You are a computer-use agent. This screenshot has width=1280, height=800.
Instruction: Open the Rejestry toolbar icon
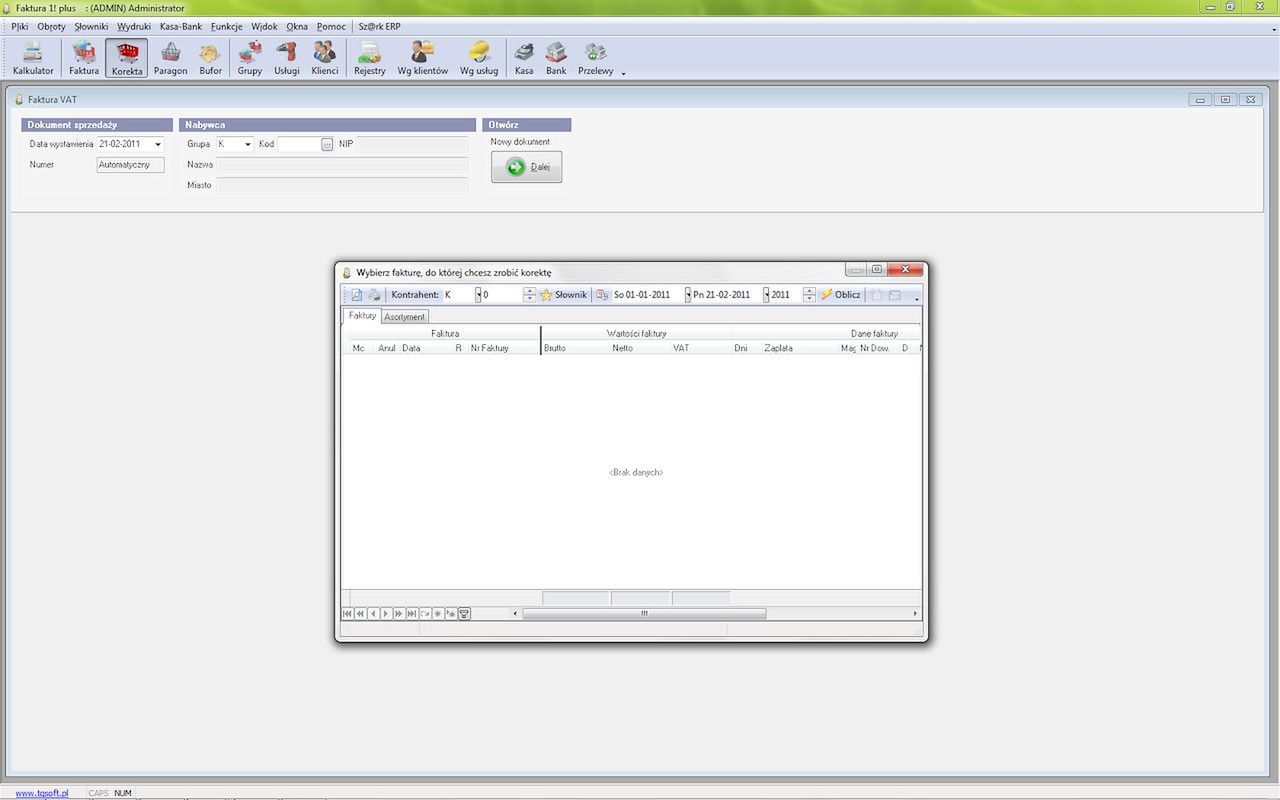point(370,59)
